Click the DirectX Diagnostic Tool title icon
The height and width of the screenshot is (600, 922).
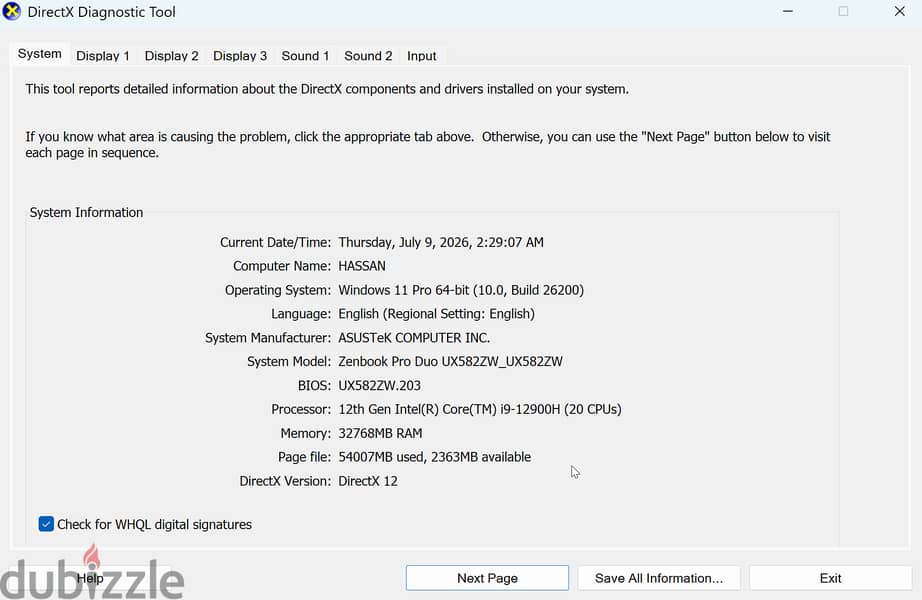[x=11, y=11]
